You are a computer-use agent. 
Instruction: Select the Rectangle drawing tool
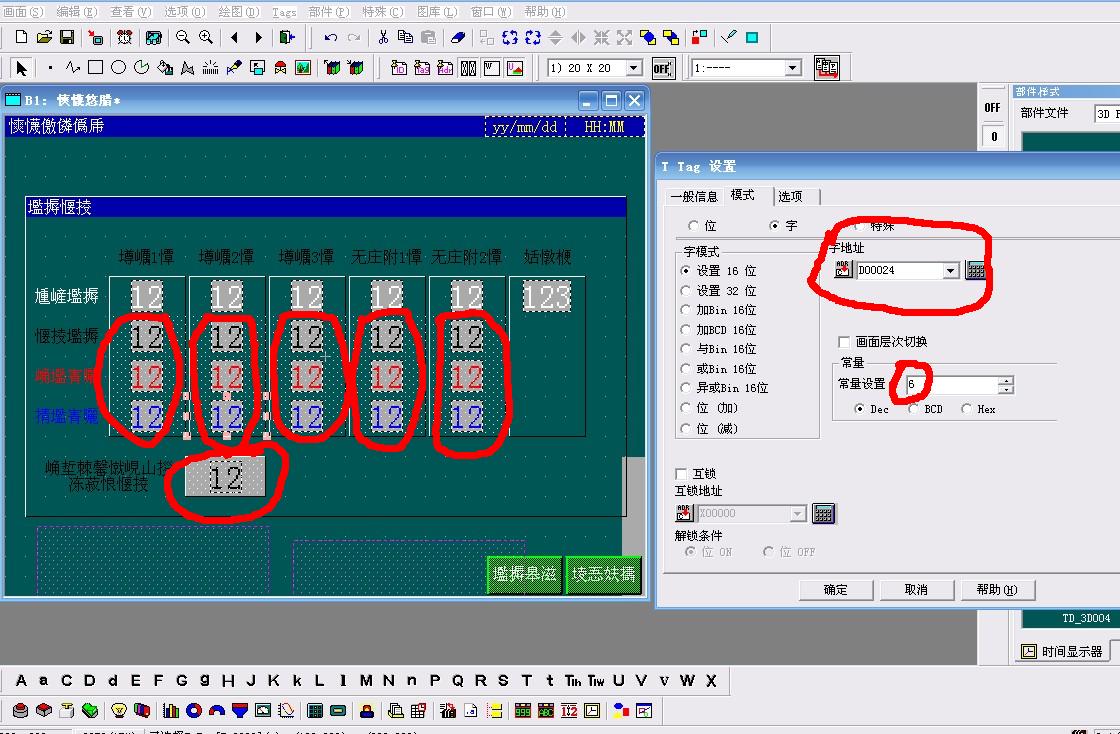pyautogui.click(x=95, y=68)
